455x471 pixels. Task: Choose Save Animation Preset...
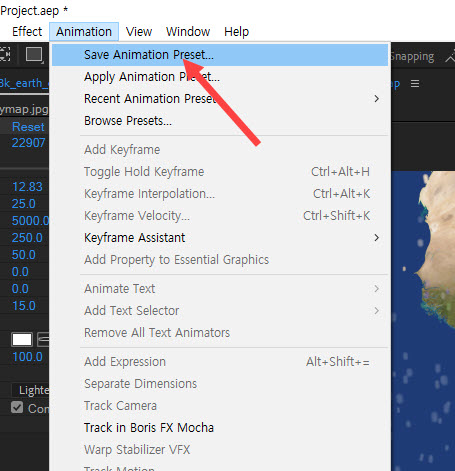tap(220, 55)
